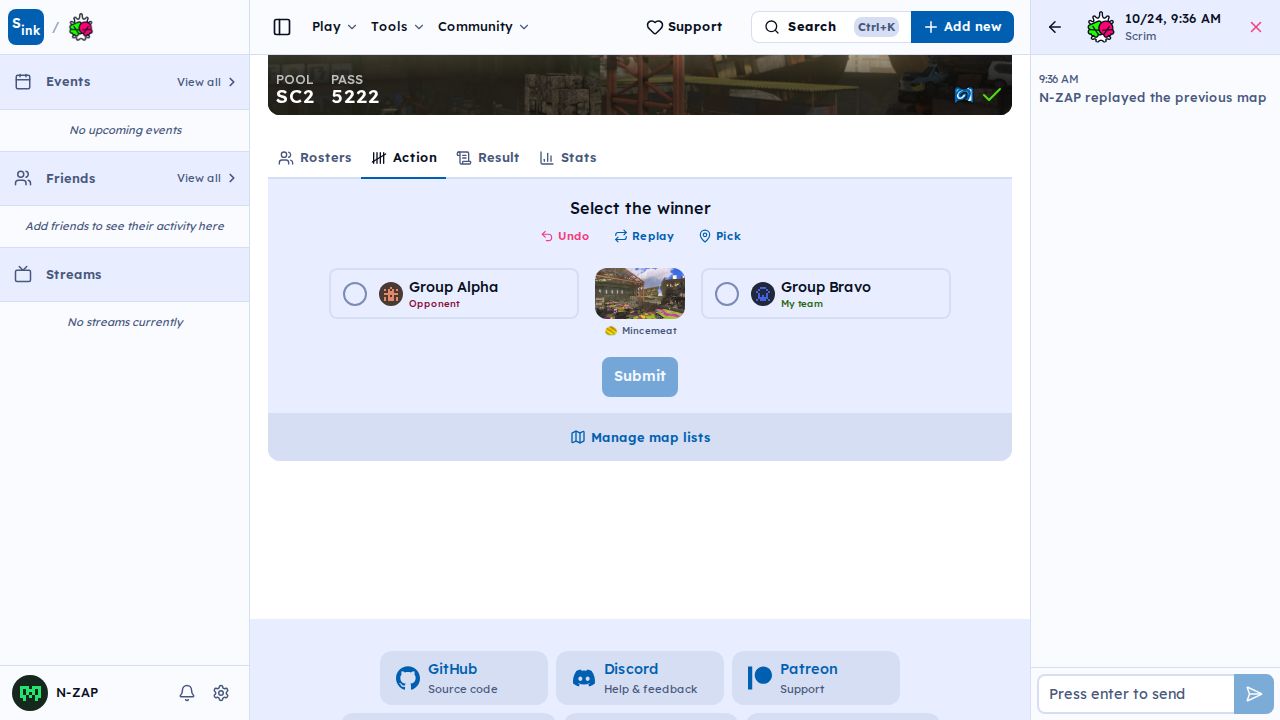Open the calendar Events icon

pyautogui.click(x=23, y=82)
